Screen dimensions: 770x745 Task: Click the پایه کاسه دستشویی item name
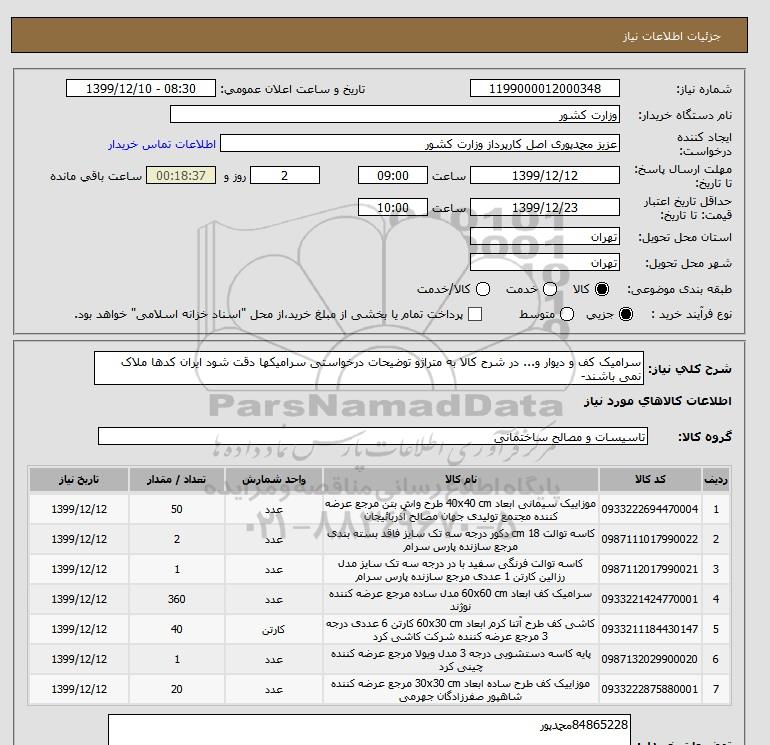pos(461,660)
